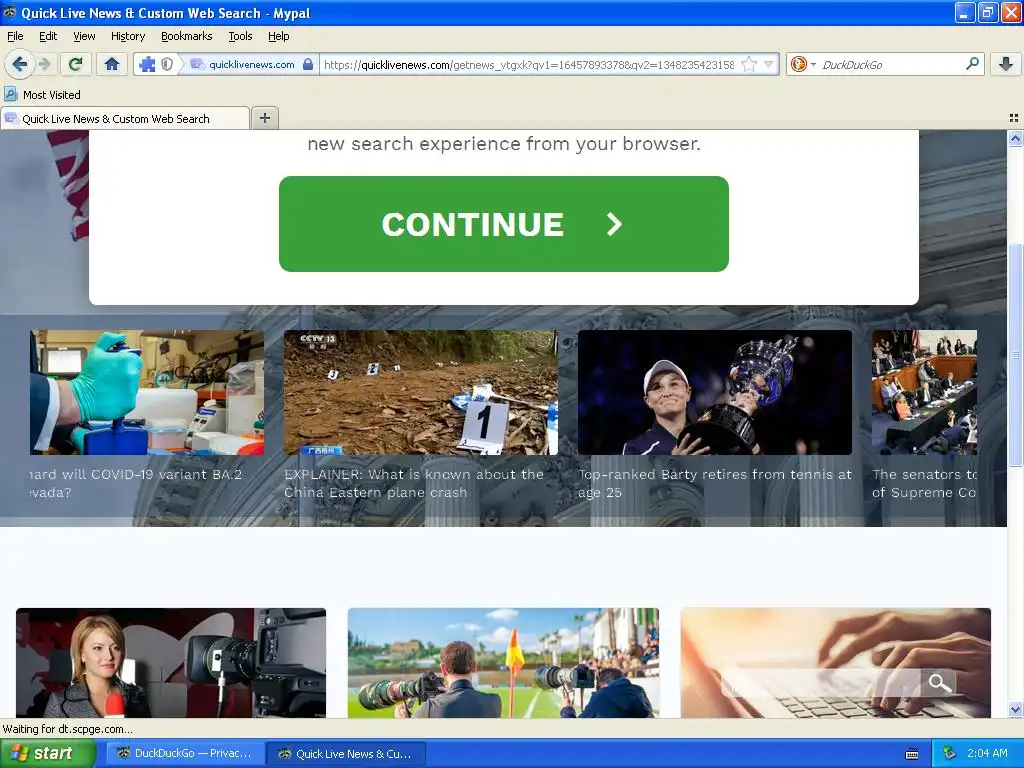Click the scroll down arrow of page scrollbar
The width and height of the screenshot is (1024, 768).
point(1015,709)
